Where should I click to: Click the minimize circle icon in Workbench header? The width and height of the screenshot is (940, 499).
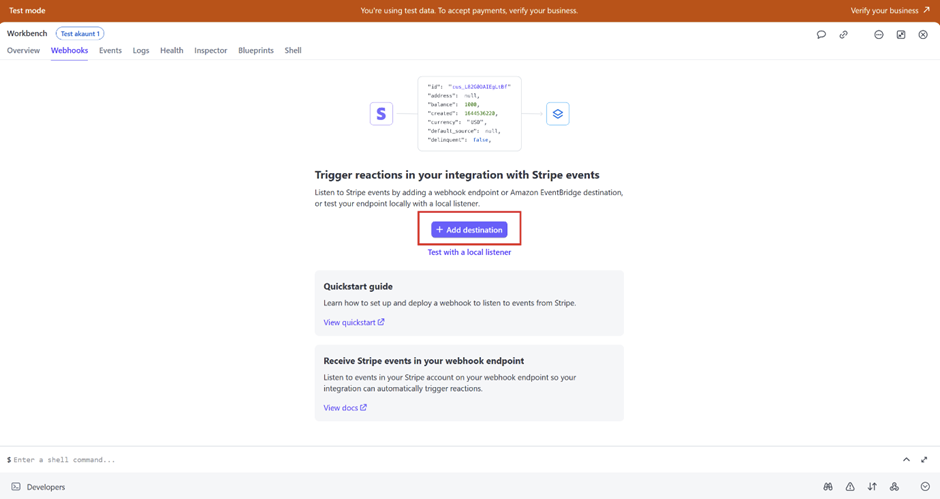pos(879,35)
